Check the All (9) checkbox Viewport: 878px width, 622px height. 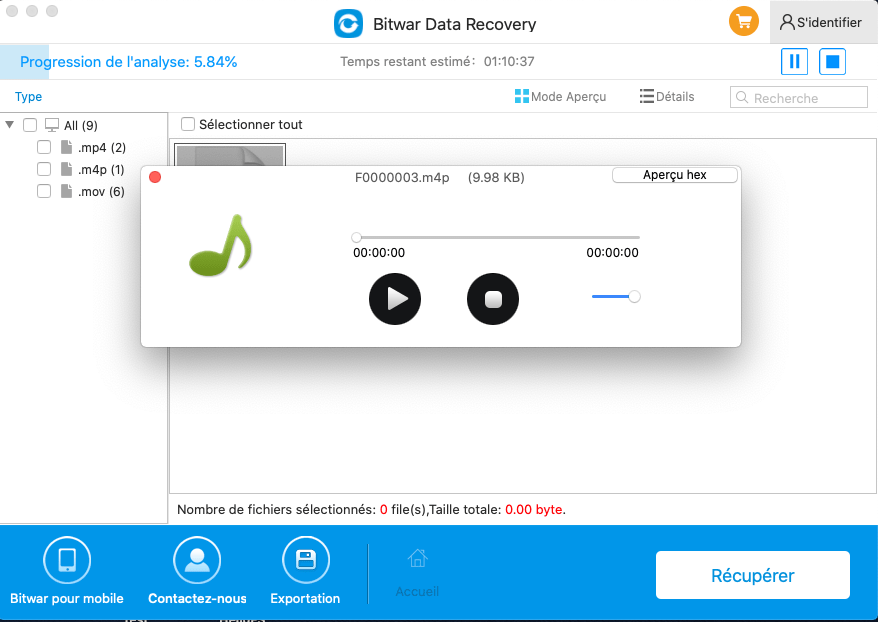coord(30,125)
